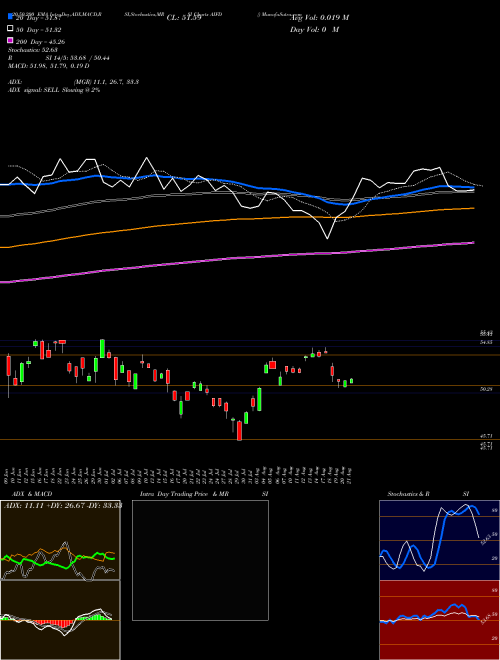Click the blue 20 Day legend swatch
The image size is (500, 660).
(x=10, y=16)
